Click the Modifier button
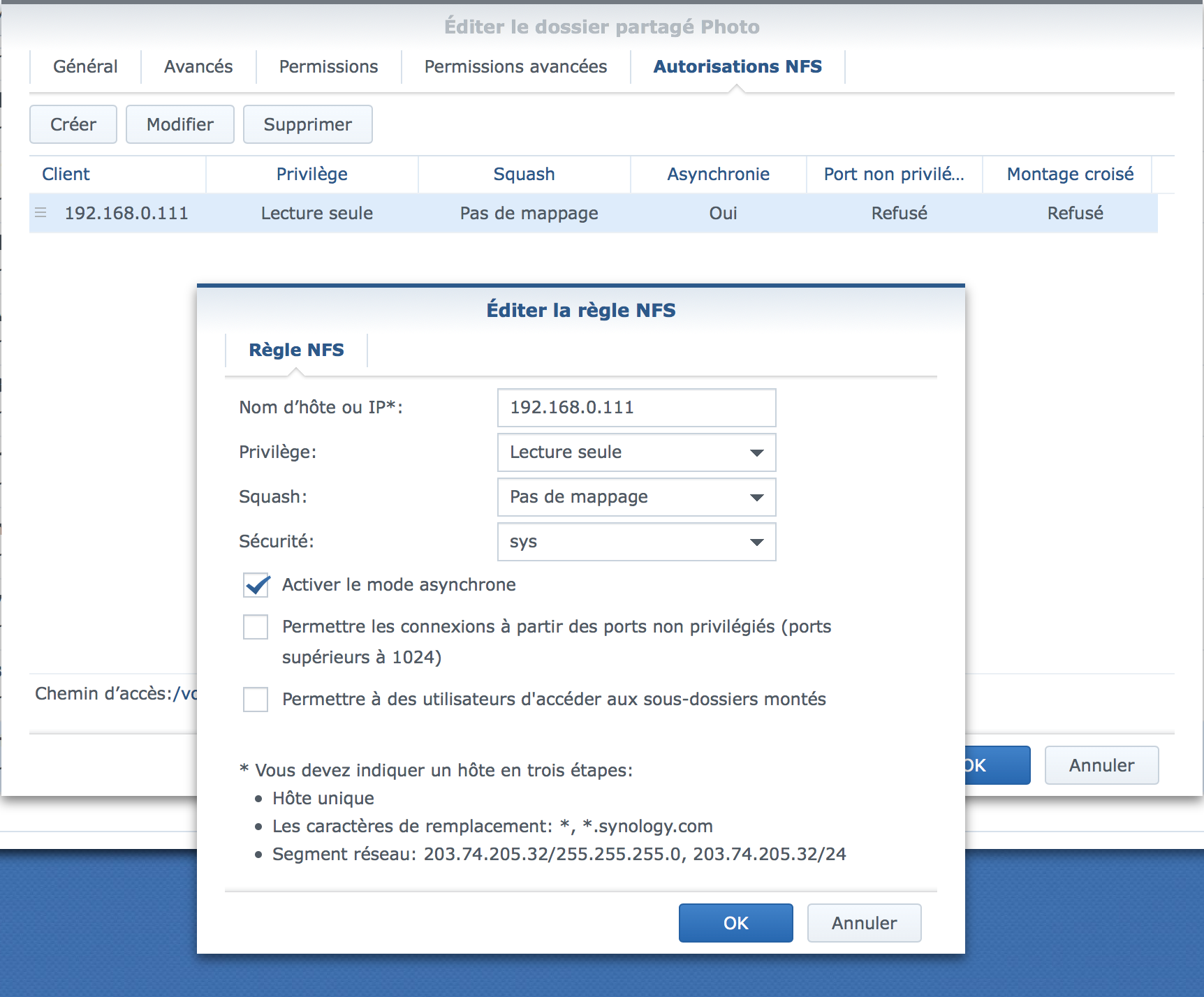 pyautogui.click(x=180, y=125)
